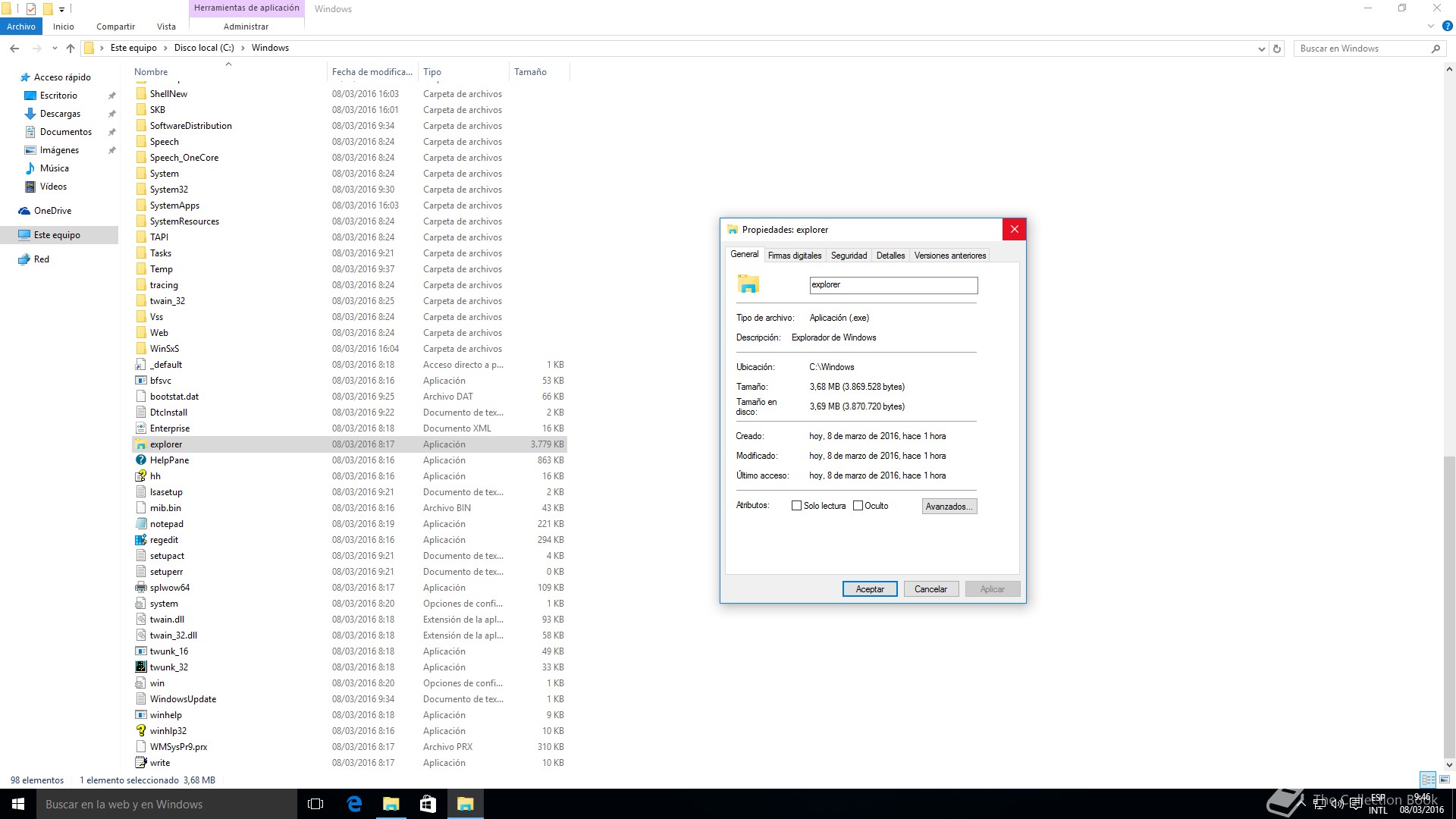This screenshot has height=819, width=1456.
Task: Switch to details view layout icon
Action: coord(1428,780)
